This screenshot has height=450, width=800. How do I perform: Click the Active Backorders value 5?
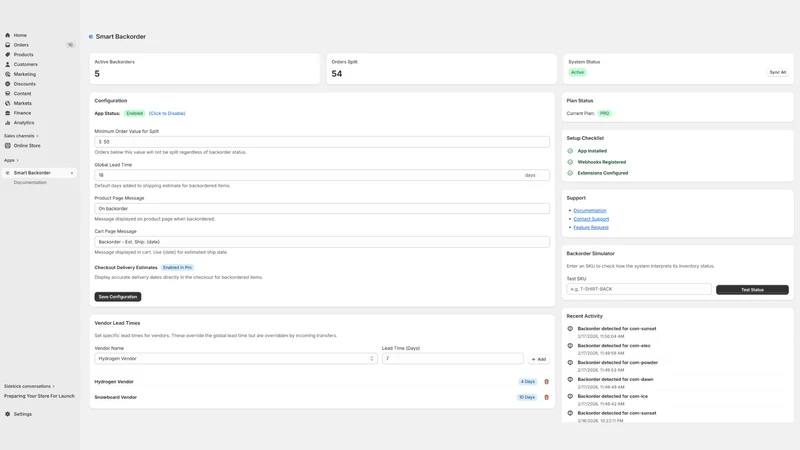[97, 74]
